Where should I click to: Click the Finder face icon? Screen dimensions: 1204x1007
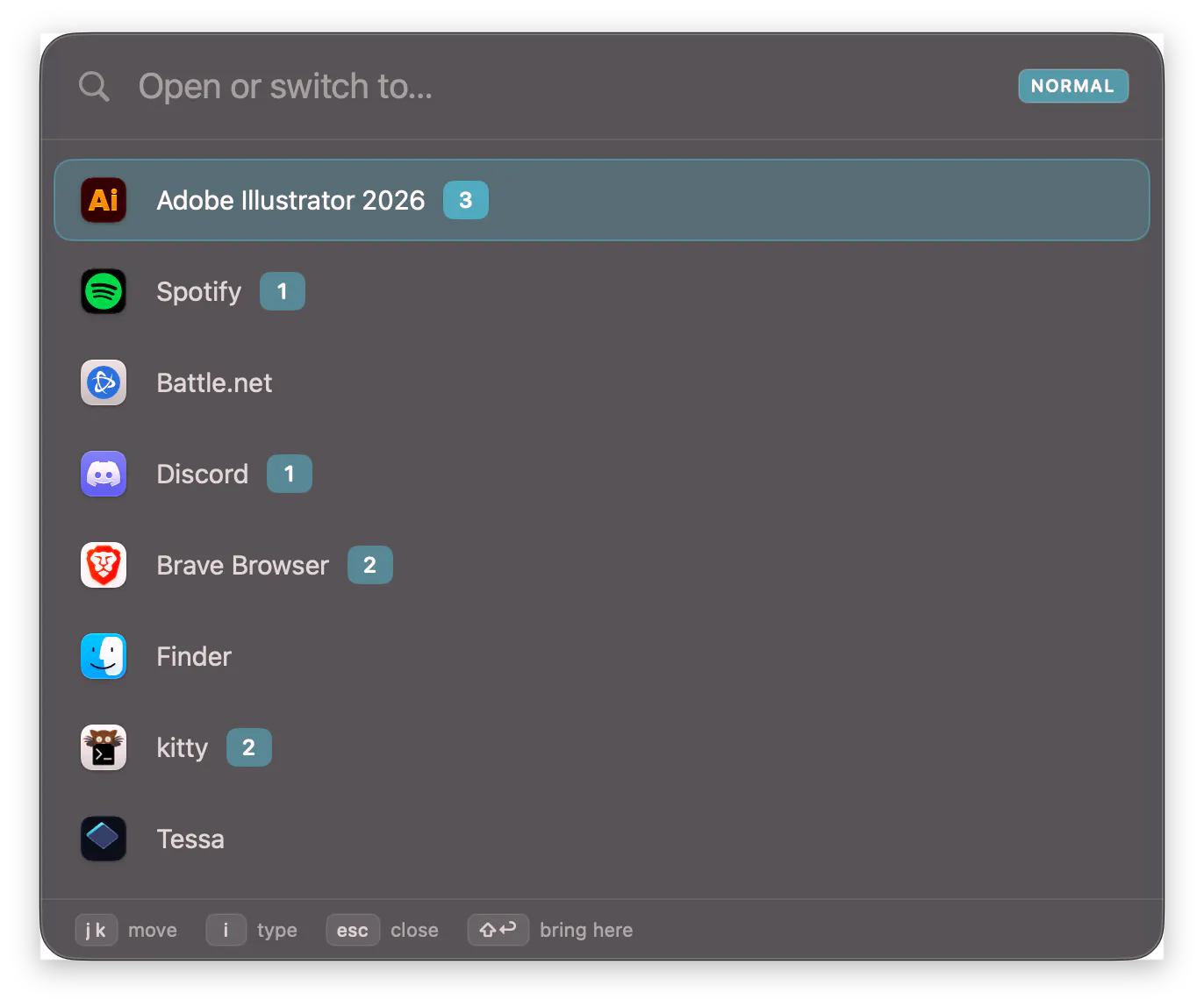tap(104, 656)
